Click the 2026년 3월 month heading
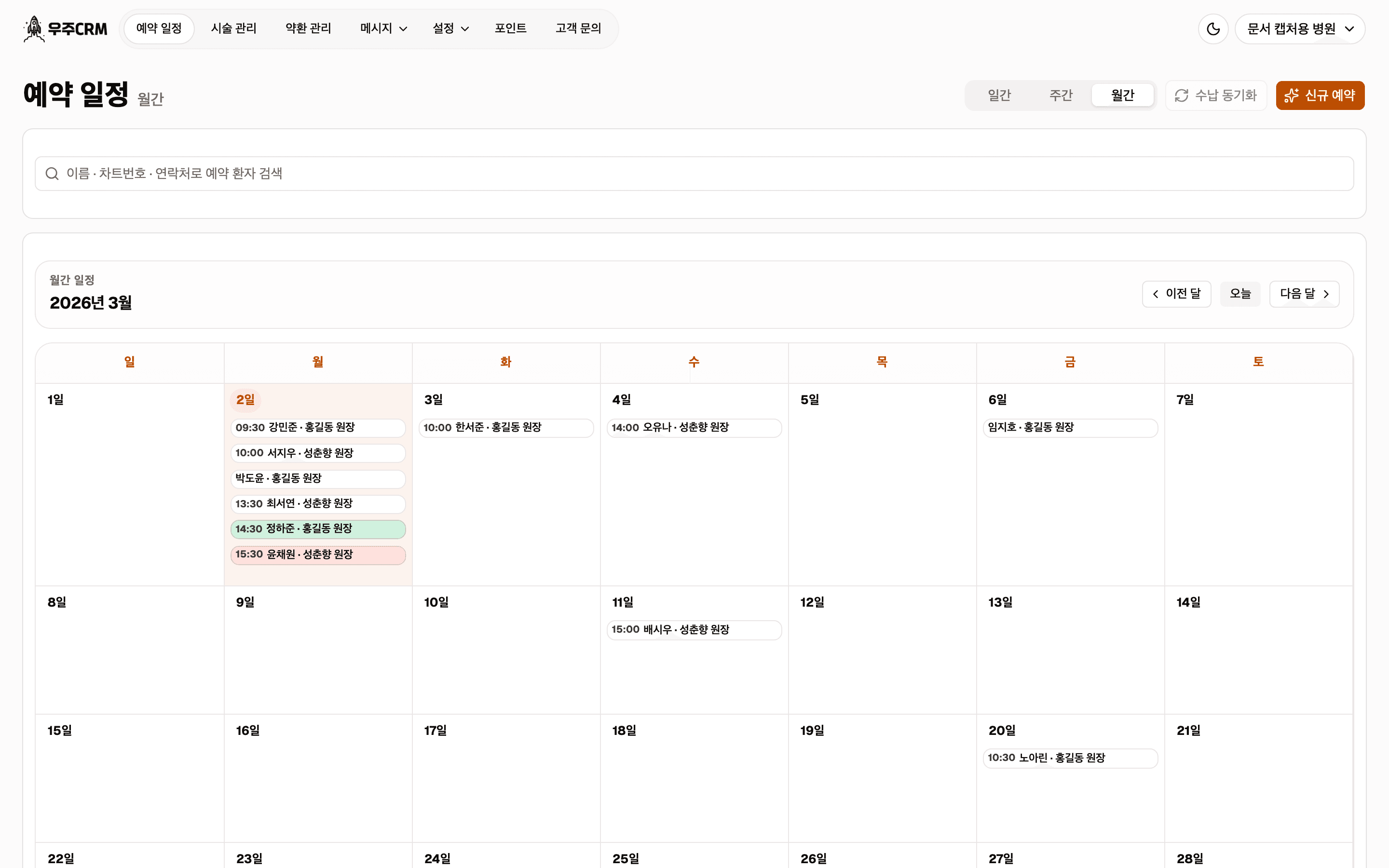 [91, 303]
